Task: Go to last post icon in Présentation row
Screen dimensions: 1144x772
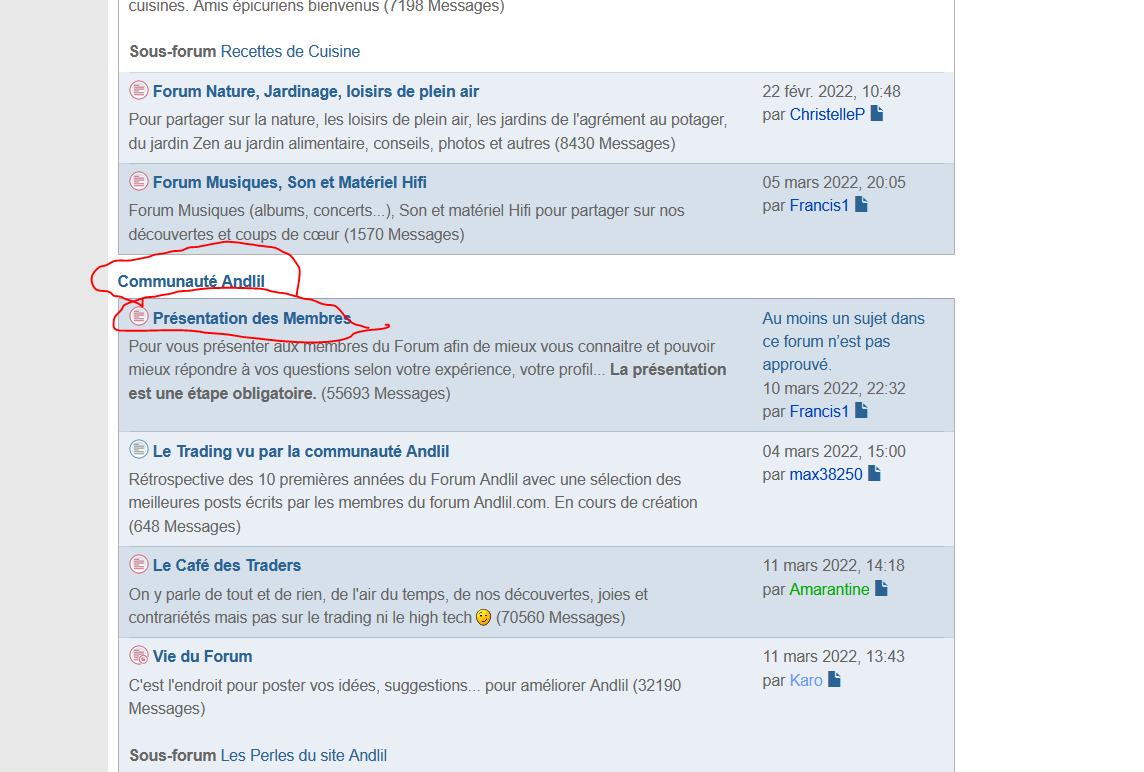Action: coord(861,410)
